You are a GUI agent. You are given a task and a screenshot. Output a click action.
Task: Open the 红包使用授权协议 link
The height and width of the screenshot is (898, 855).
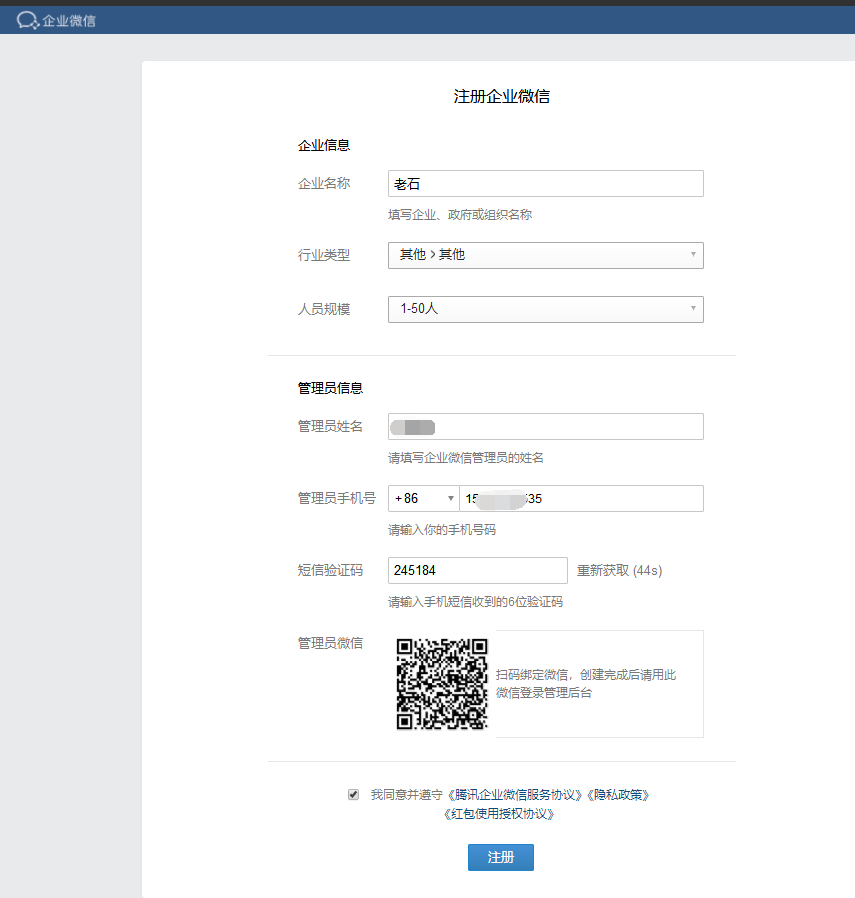click(x=499, y=814)
